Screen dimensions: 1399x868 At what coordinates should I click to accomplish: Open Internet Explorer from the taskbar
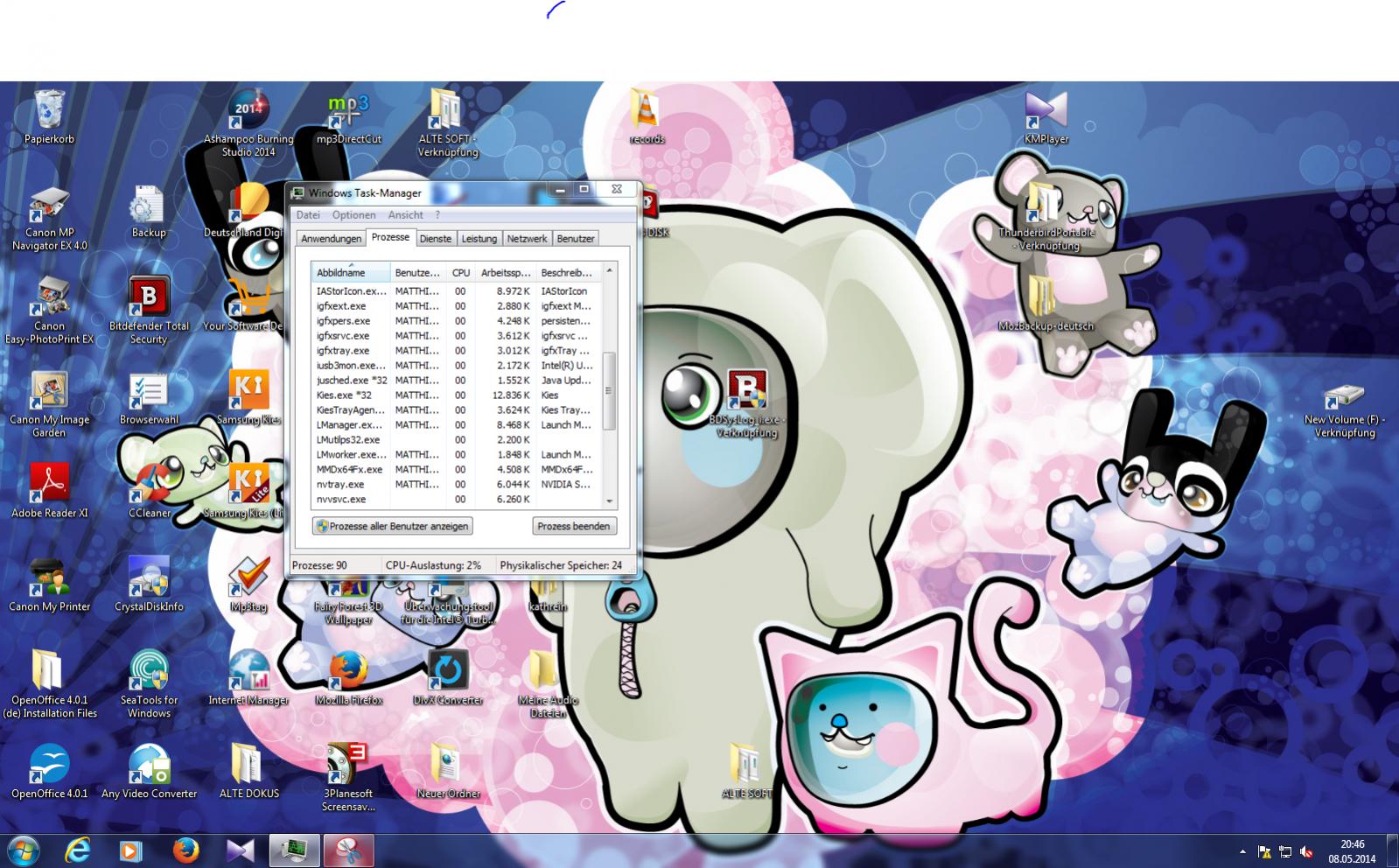78,850
